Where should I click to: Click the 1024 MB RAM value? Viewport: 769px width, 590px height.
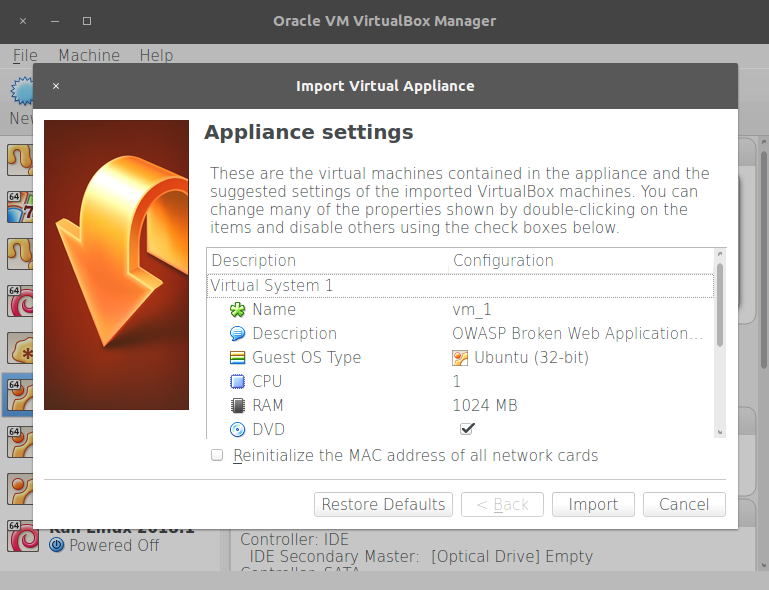click(485, 406)
